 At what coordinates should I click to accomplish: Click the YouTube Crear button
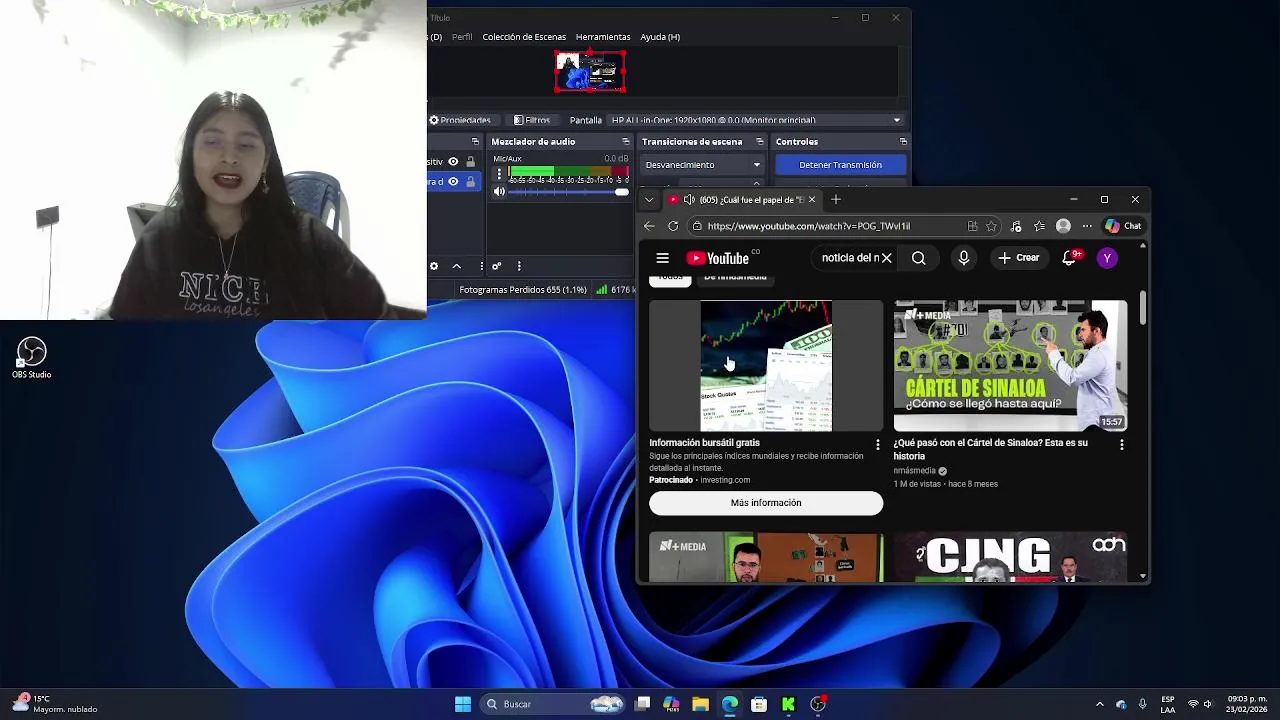[x=1019, y=258]
